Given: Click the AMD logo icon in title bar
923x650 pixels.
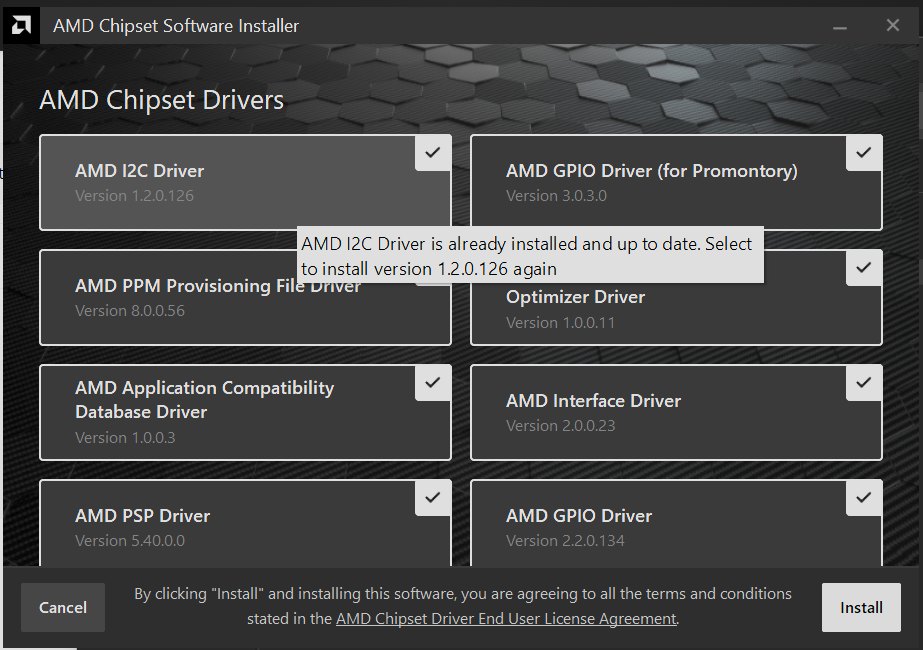Looking at the screenshot, I should [21, 25].
